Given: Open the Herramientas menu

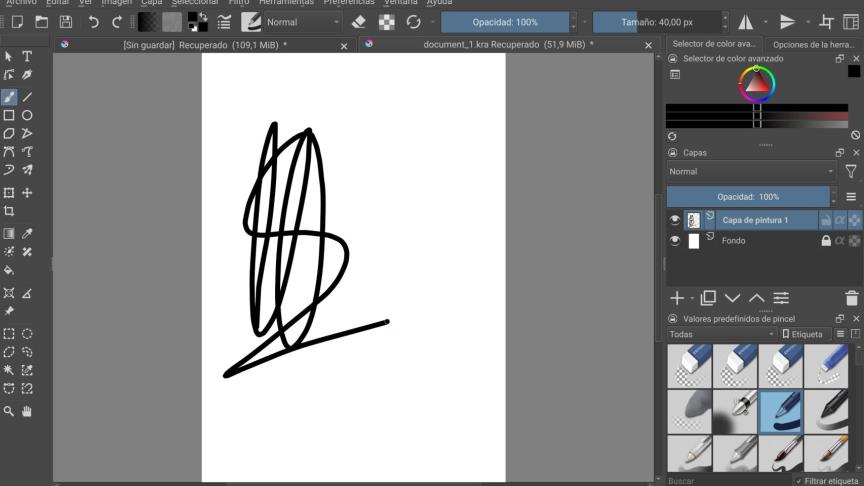Looking at the screenshot, I should (x=286, y=2).
